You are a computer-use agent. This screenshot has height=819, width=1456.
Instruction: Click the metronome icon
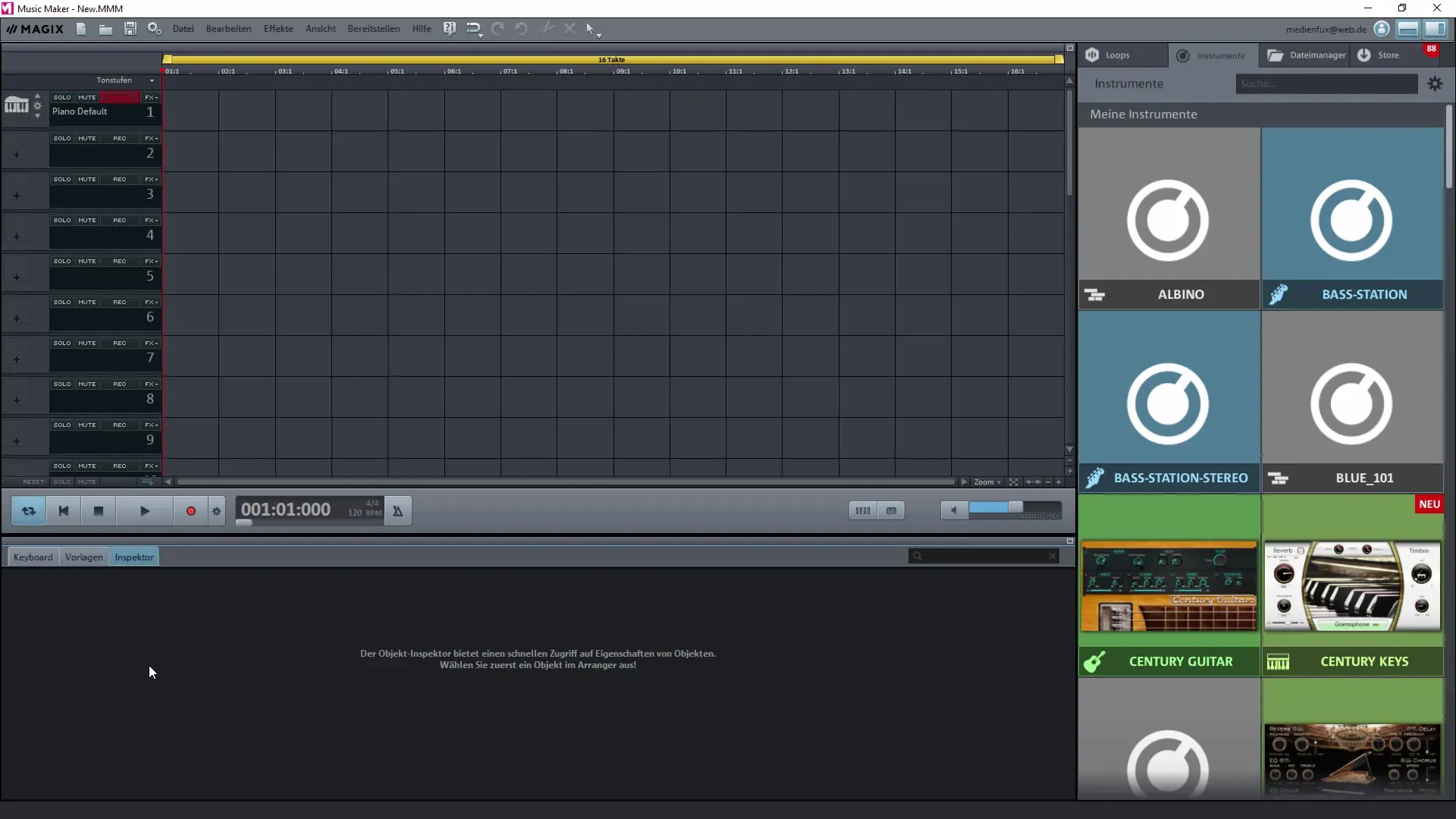[397, 511]
